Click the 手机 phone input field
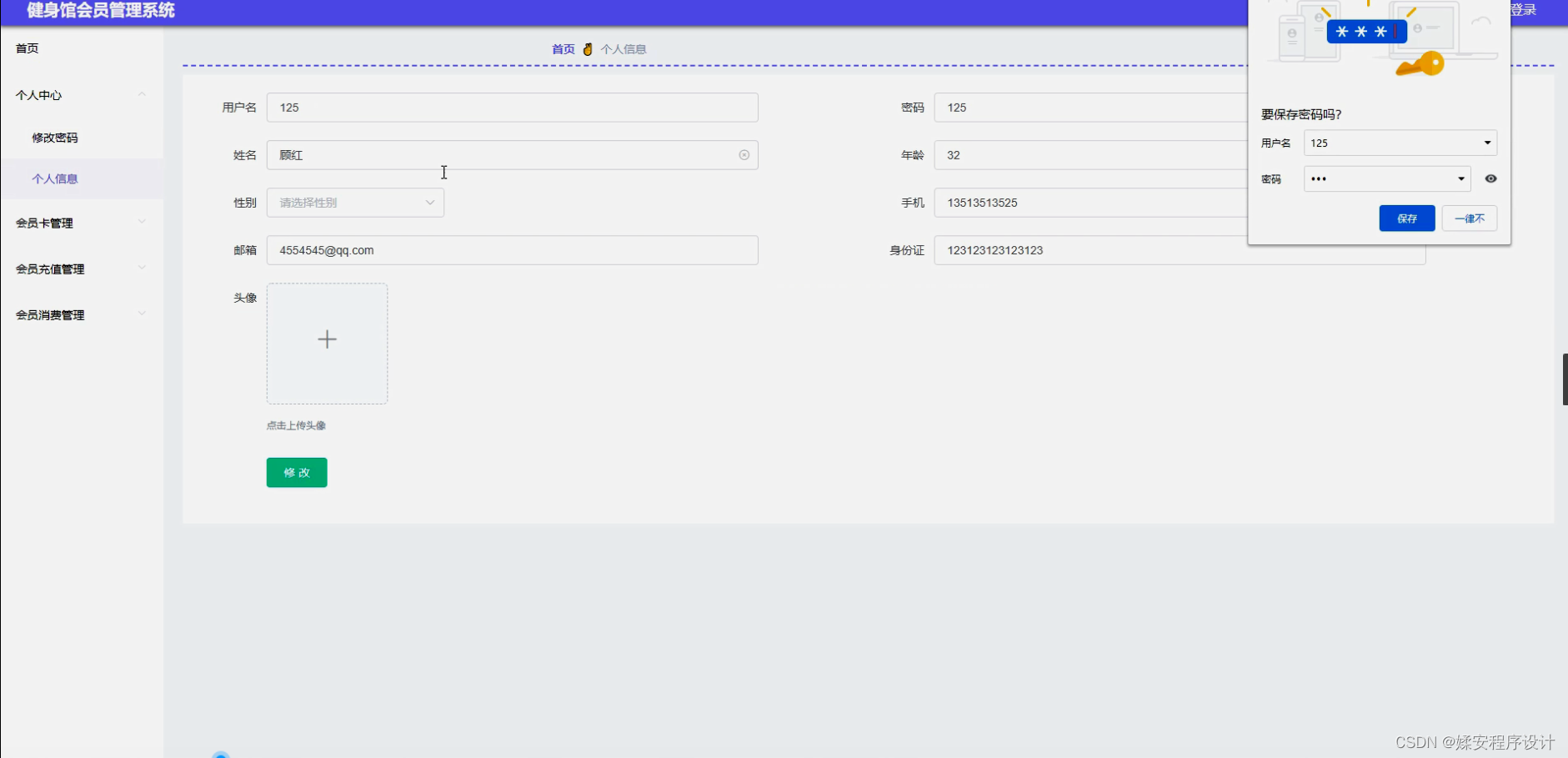 pos(1090,203)
